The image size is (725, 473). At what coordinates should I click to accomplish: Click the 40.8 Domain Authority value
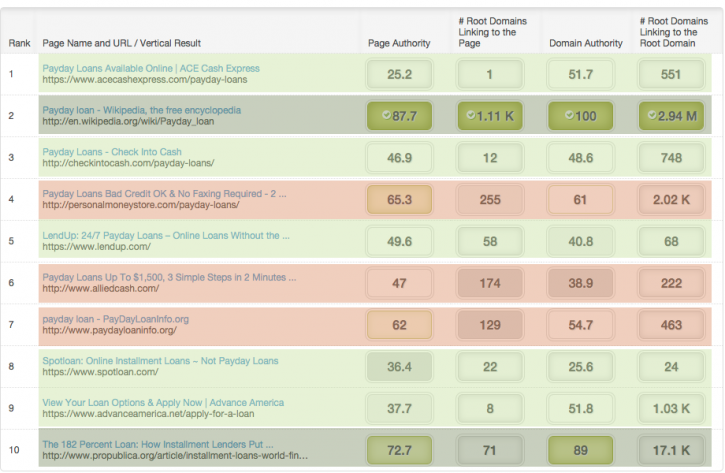[581, 241]
